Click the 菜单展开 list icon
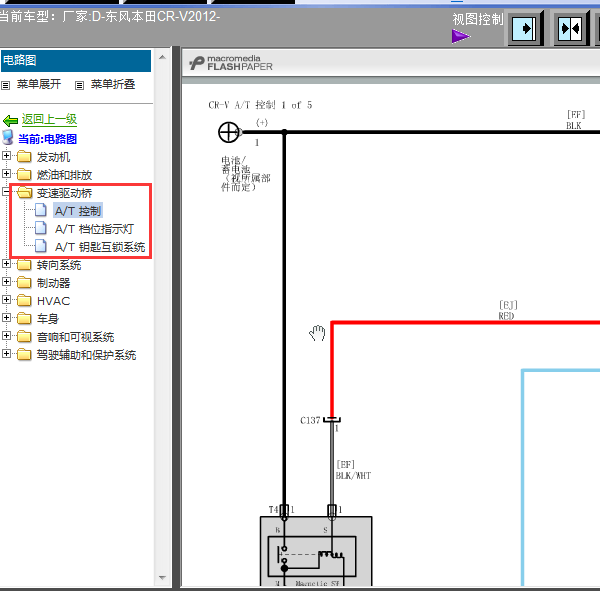This screenshot has height=591, width=600. [x=5, y=85]
